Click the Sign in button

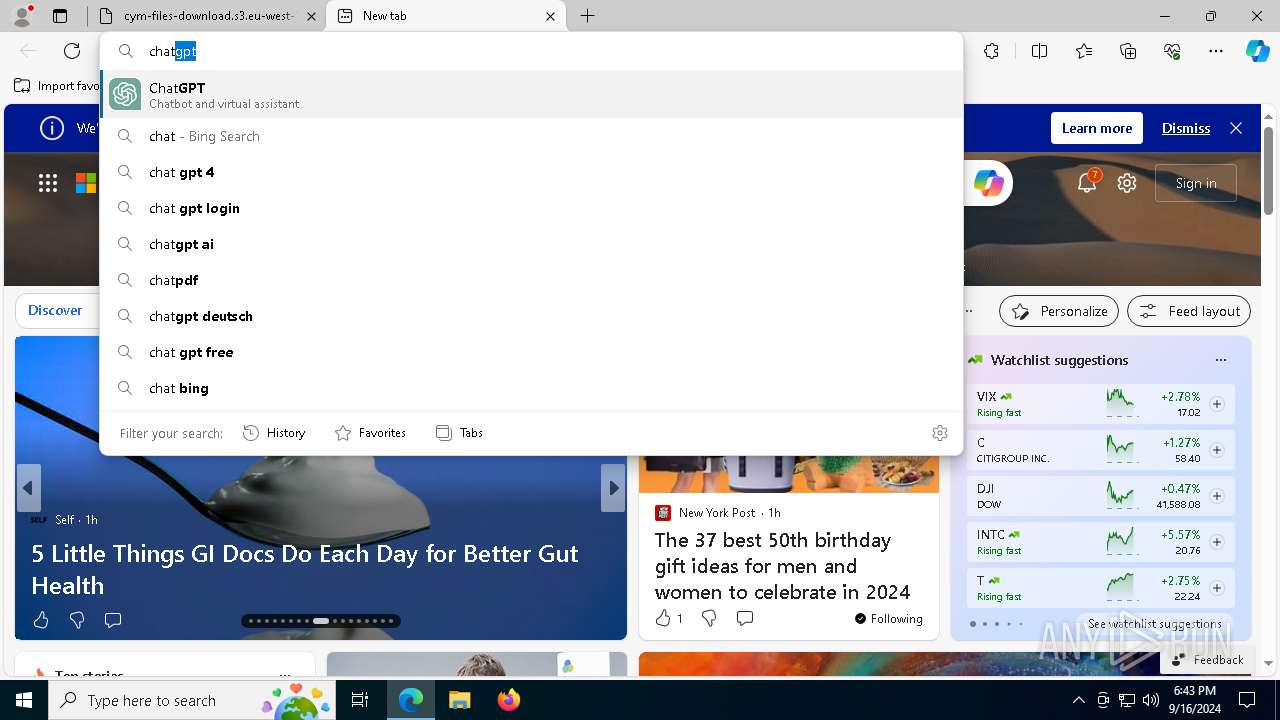click(1196, 183)
